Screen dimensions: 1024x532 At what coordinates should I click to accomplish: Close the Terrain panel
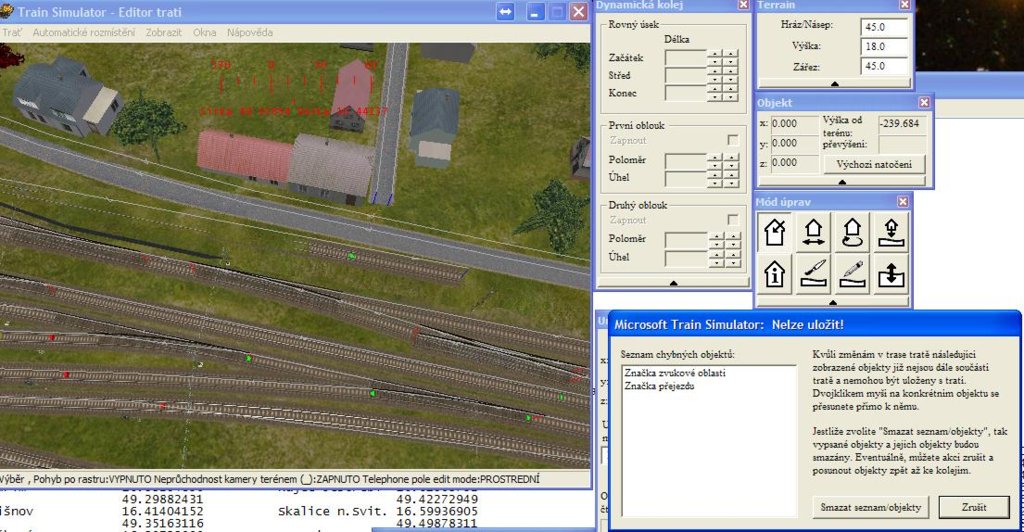(904, 5)
